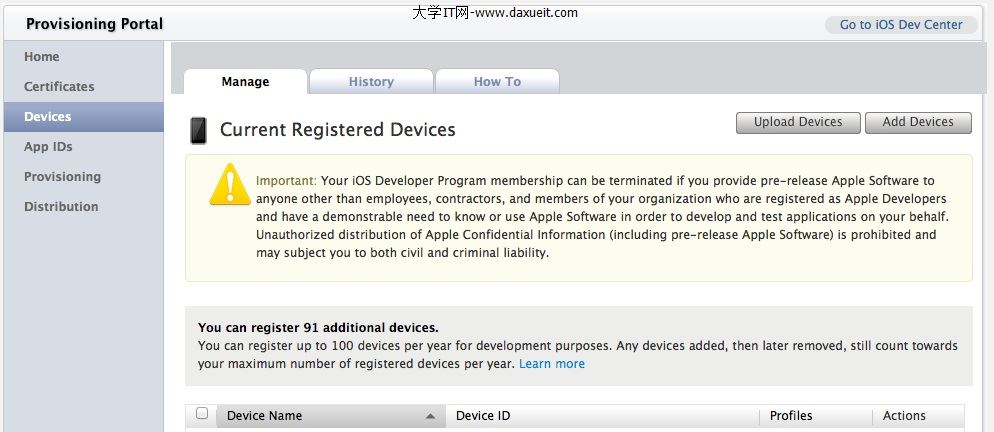Switch to the Manage tab
This screenshot has height=432, width=994.
click(245, 82)
